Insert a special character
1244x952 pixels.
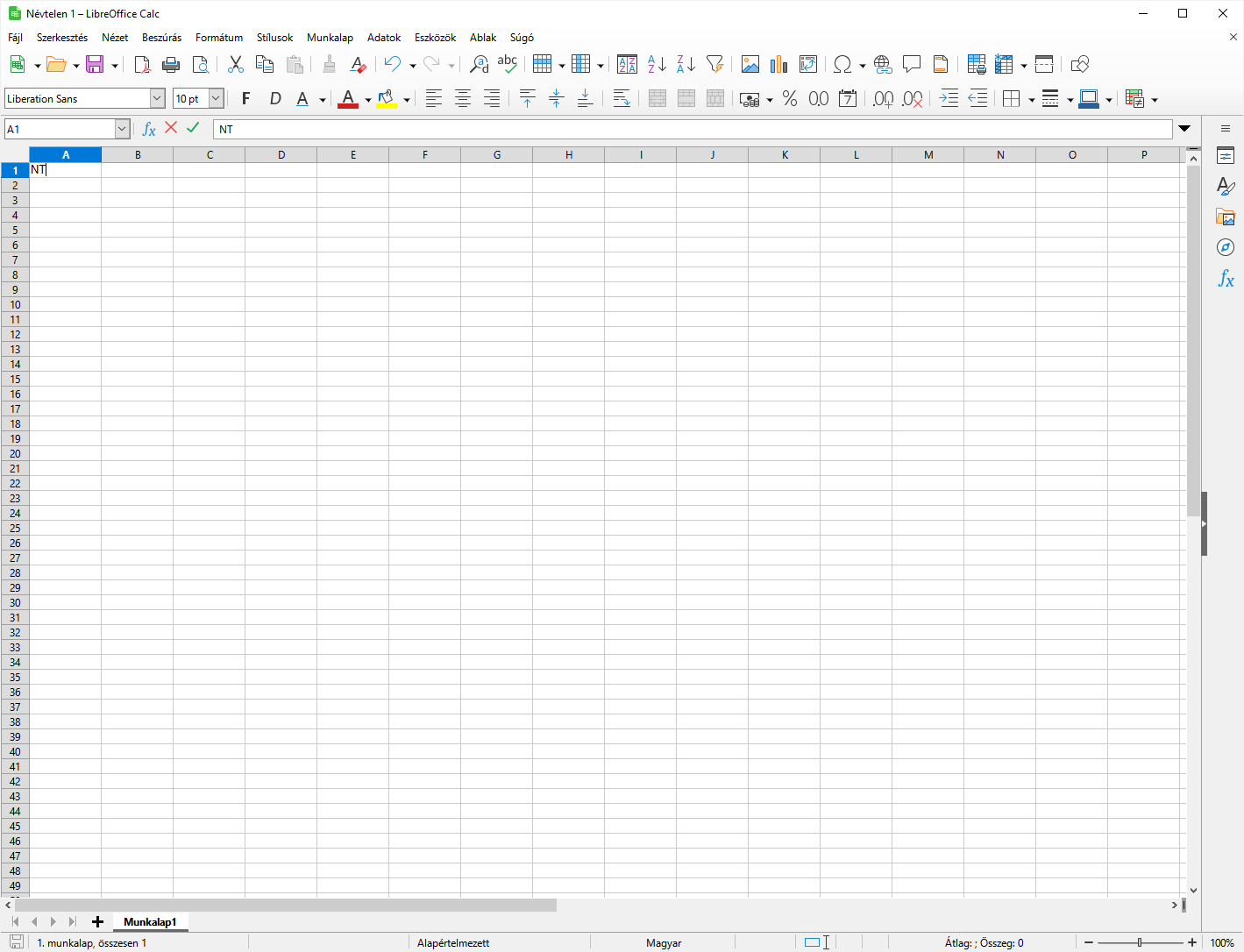point(843,64)
